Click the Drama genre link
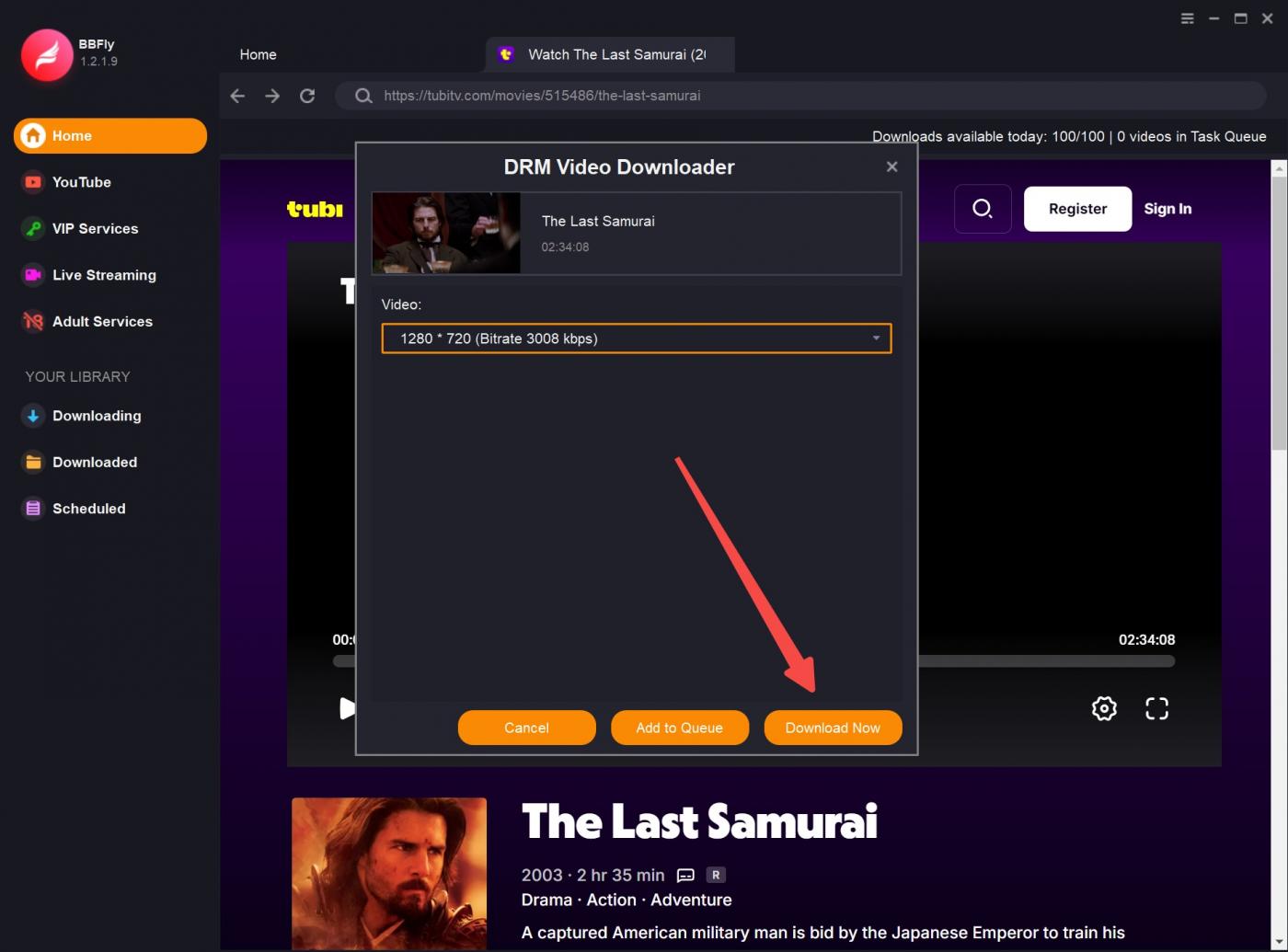The image size is (1288, 952). (x=546, y=900)
